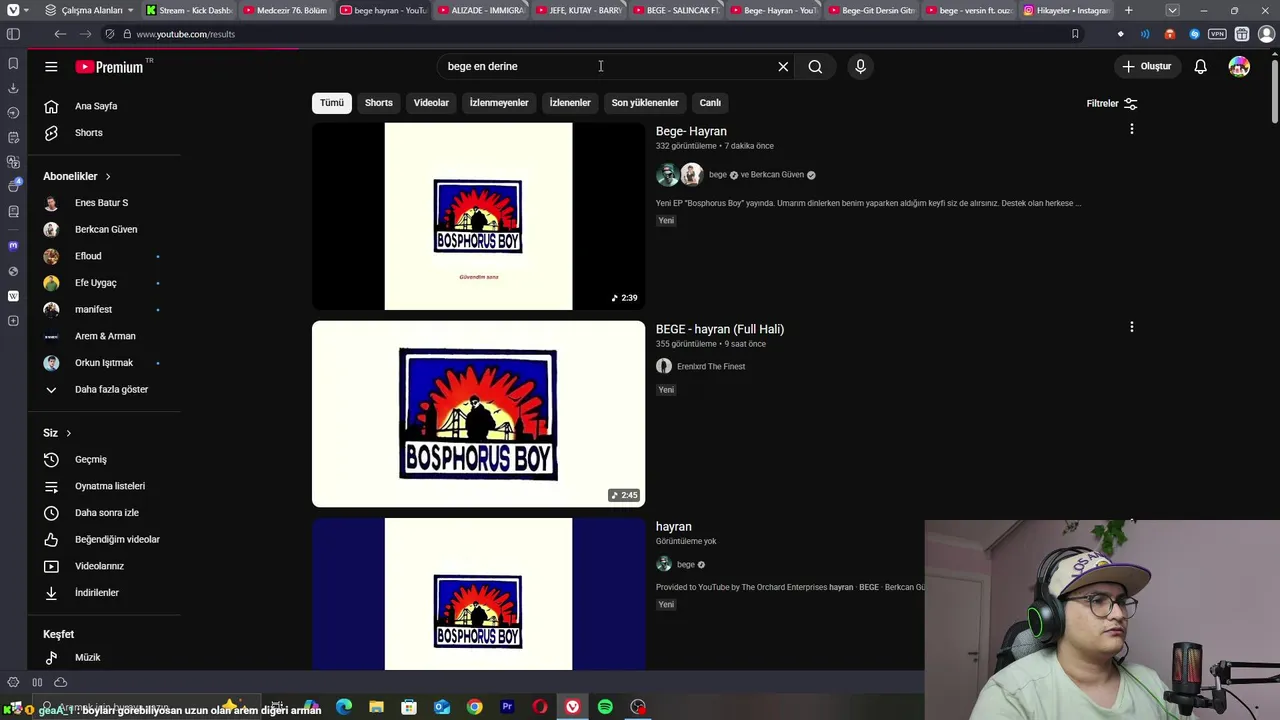Switch to the 'Hikayeler • Instagram' tab
Screen dimensions: 1280x720
1065,10
